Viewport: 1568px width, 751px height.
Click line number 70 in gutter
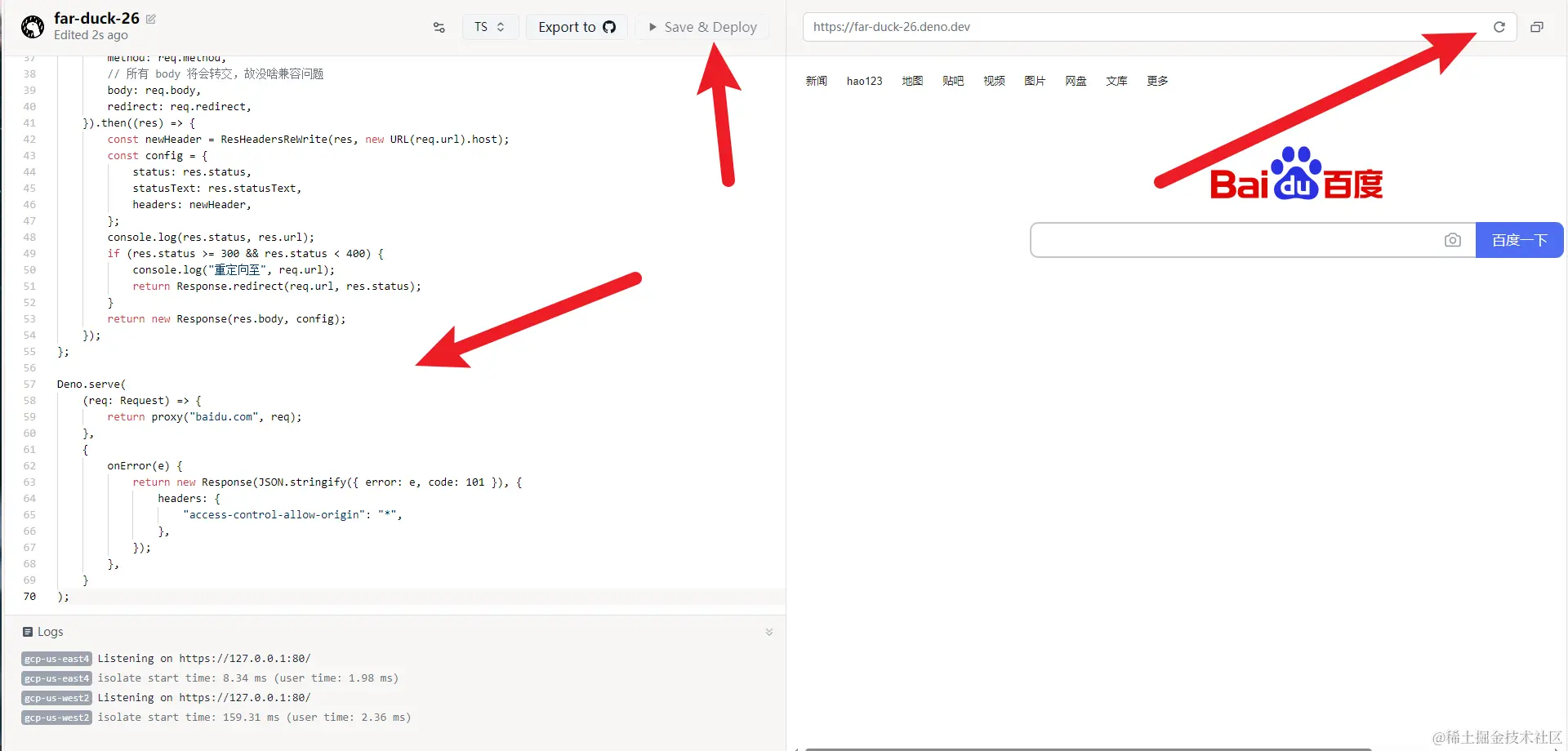[29, 597]
